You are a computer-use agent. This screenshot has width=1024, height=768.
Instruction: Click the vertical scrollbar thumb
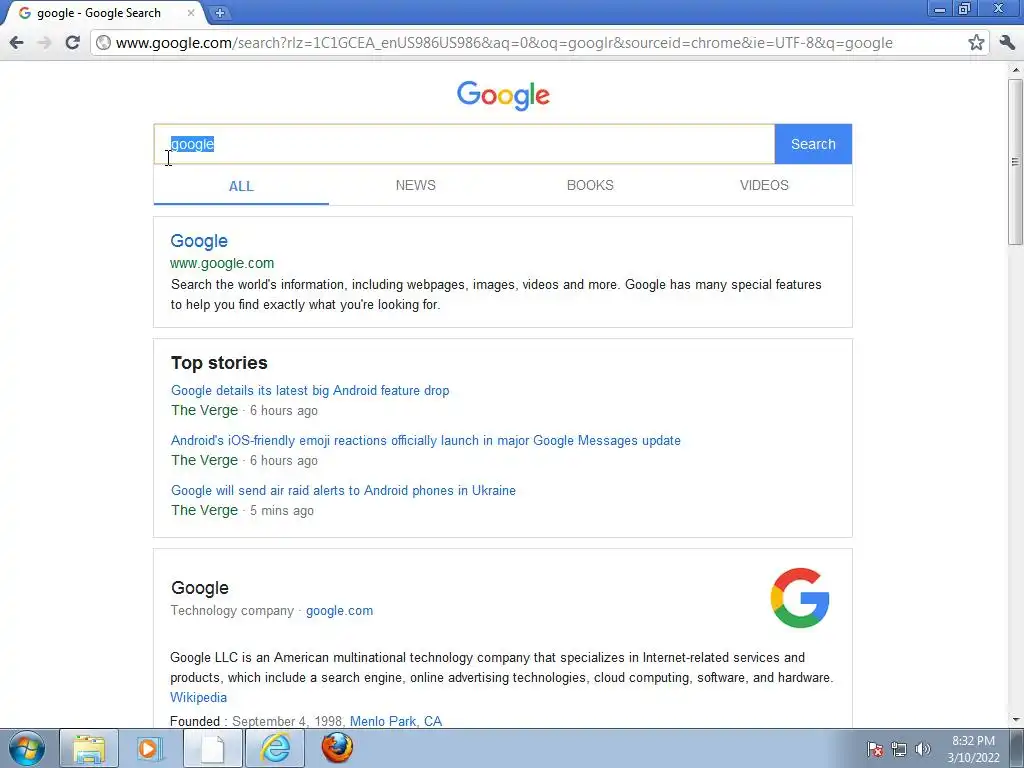[1016, 162]
